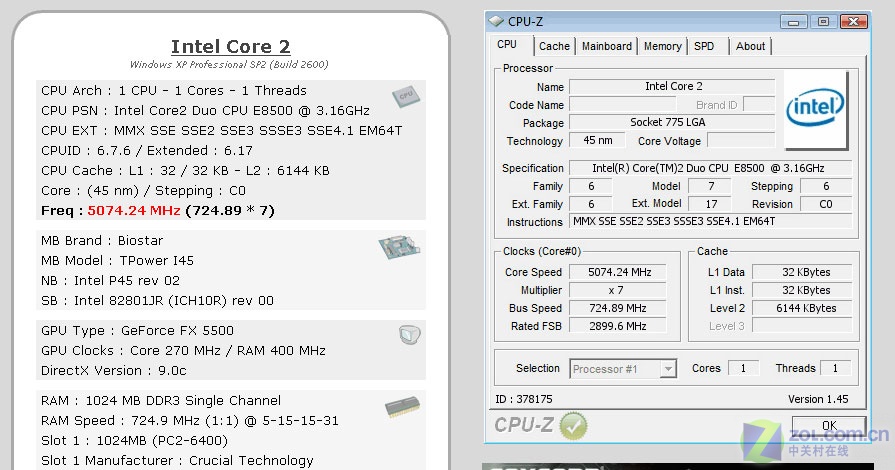Click the text 'DirectX Version : 9.0c'

click(x=114, y=371)
